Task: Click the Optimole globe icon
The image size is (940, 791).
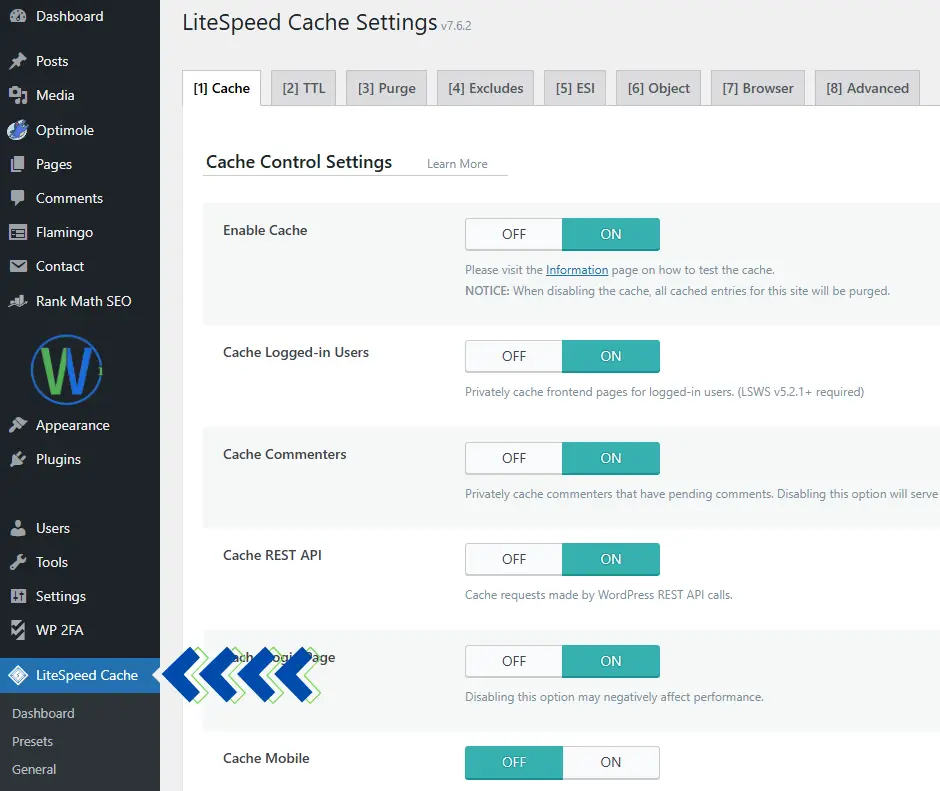Action: 18,130
